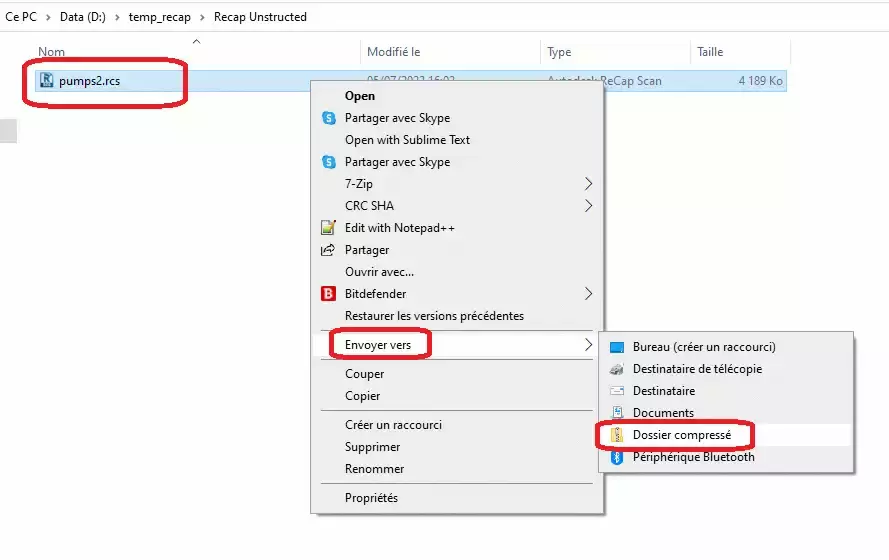This screenshot has width=889, height=560.
Task: Choose Restaurer les versions précédentes
Action: (434, 316)
